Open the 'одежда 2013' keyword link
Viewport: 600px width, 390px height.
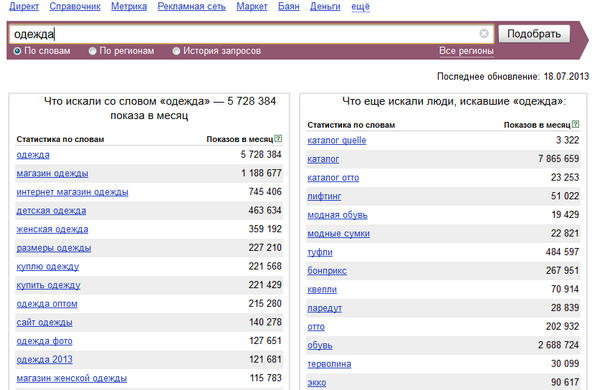click(44, 360)
